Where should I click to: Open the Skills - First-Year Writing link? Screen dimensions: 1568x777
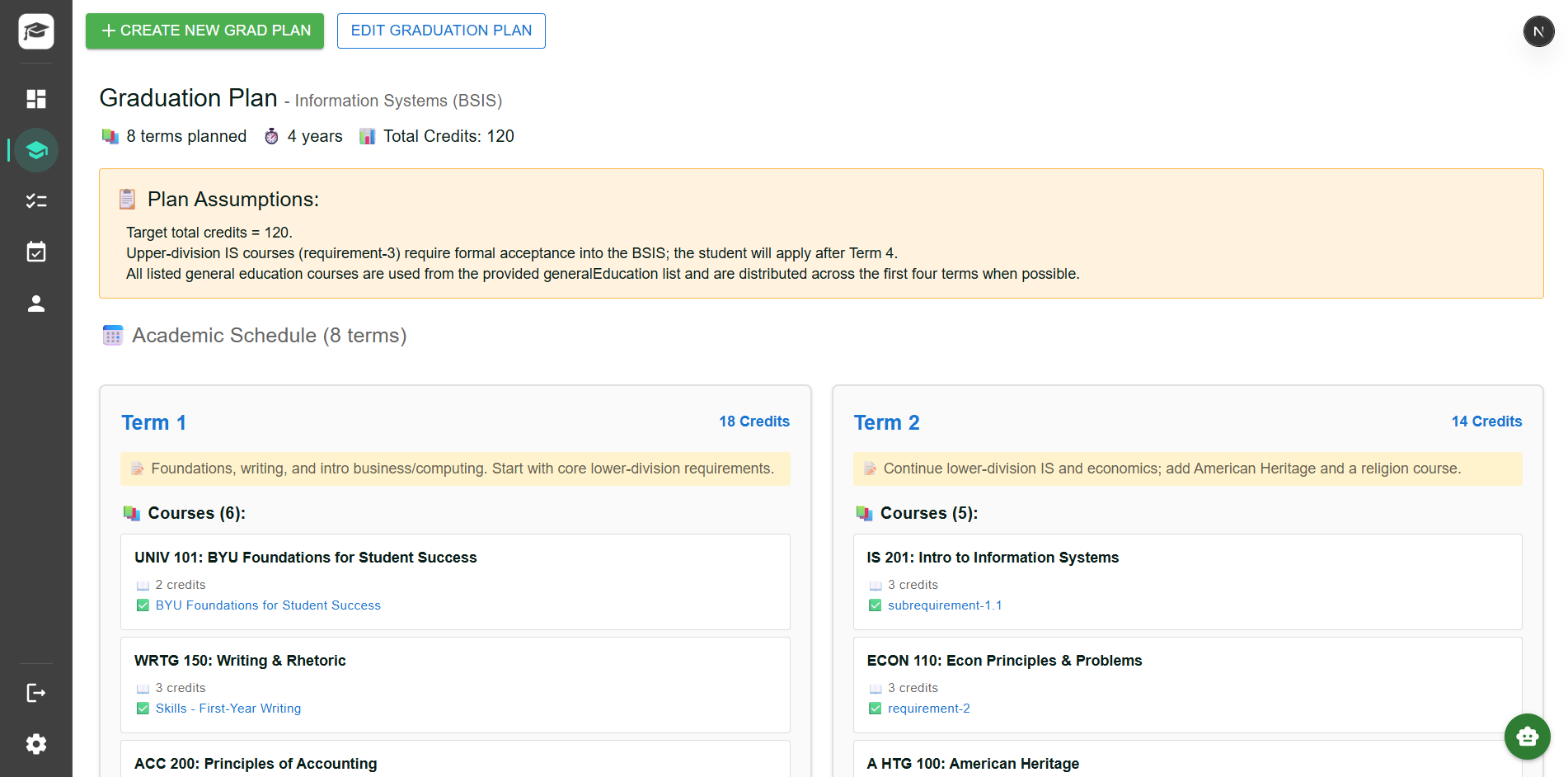tap(228, 708)
